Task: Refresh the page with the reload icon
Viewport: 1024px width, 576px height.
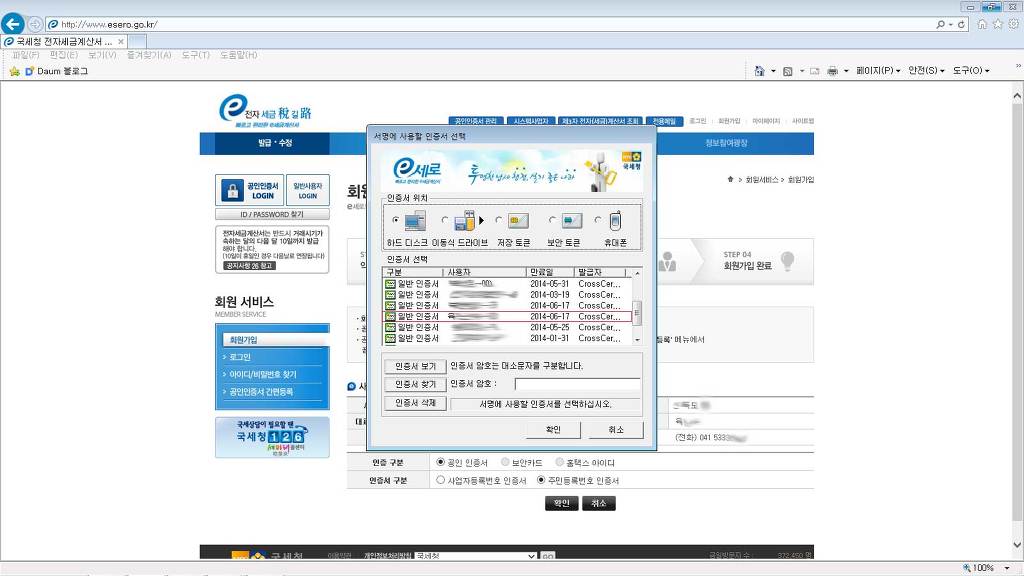Action: coord(961,24)
